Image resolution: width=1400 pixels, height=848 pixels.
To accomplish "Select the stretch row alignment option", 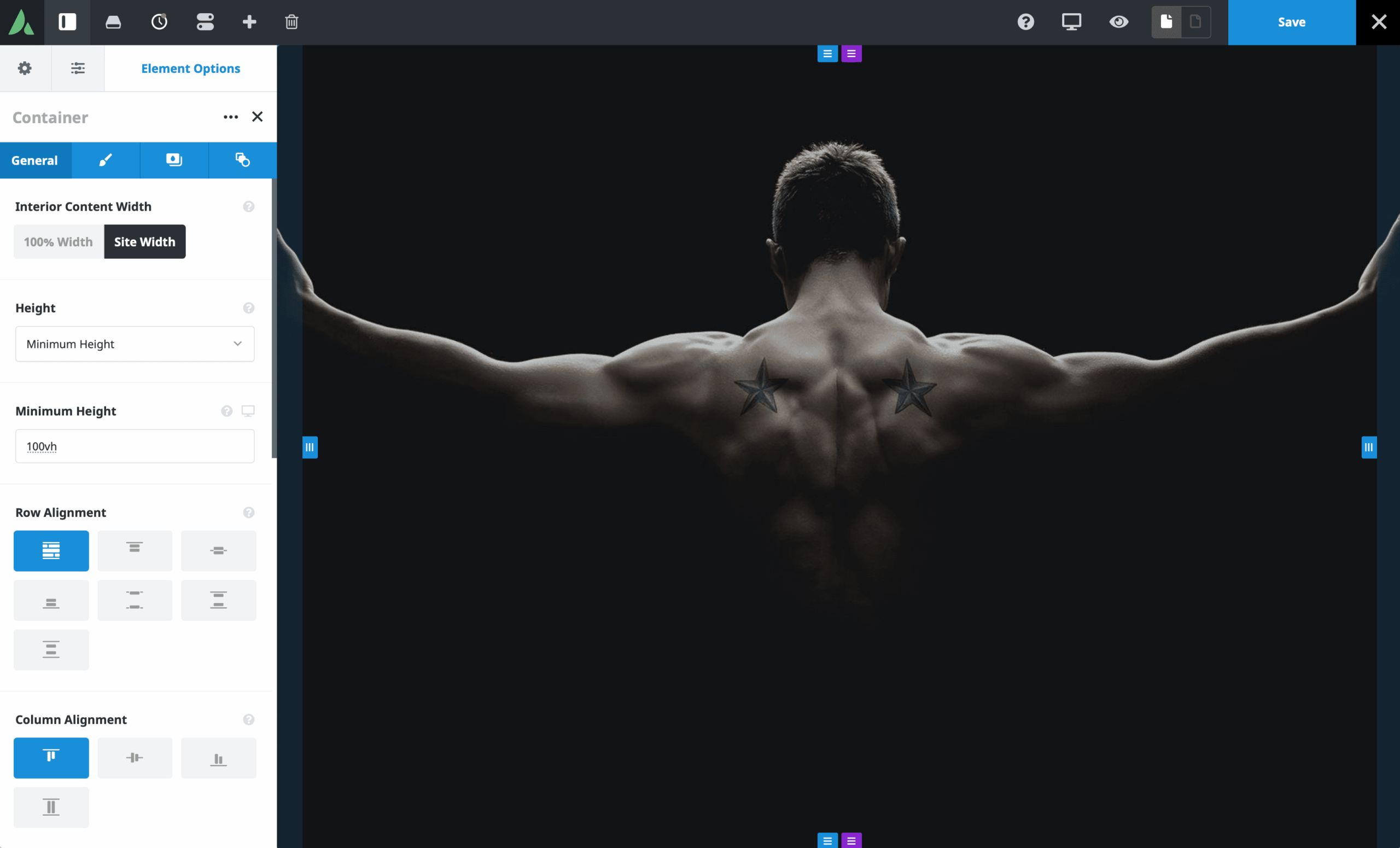I will click(50, 550).
